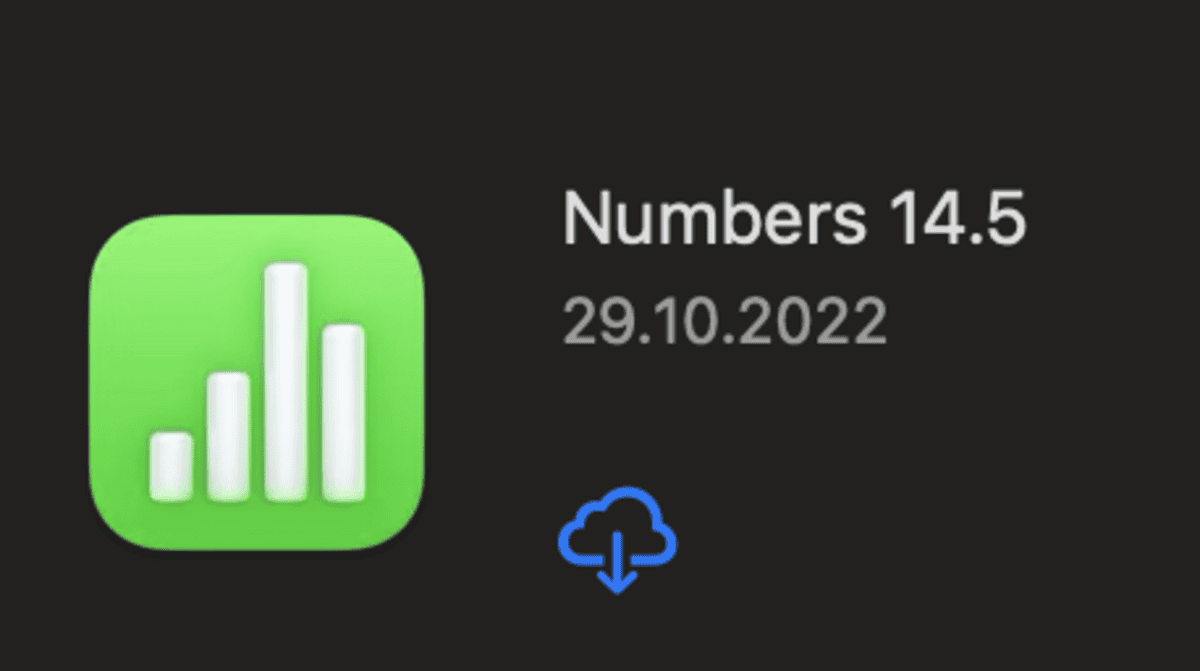1200x671 pixels.
Task: Select the Numbers app entry thumbnail
Action: pos(257,381)
